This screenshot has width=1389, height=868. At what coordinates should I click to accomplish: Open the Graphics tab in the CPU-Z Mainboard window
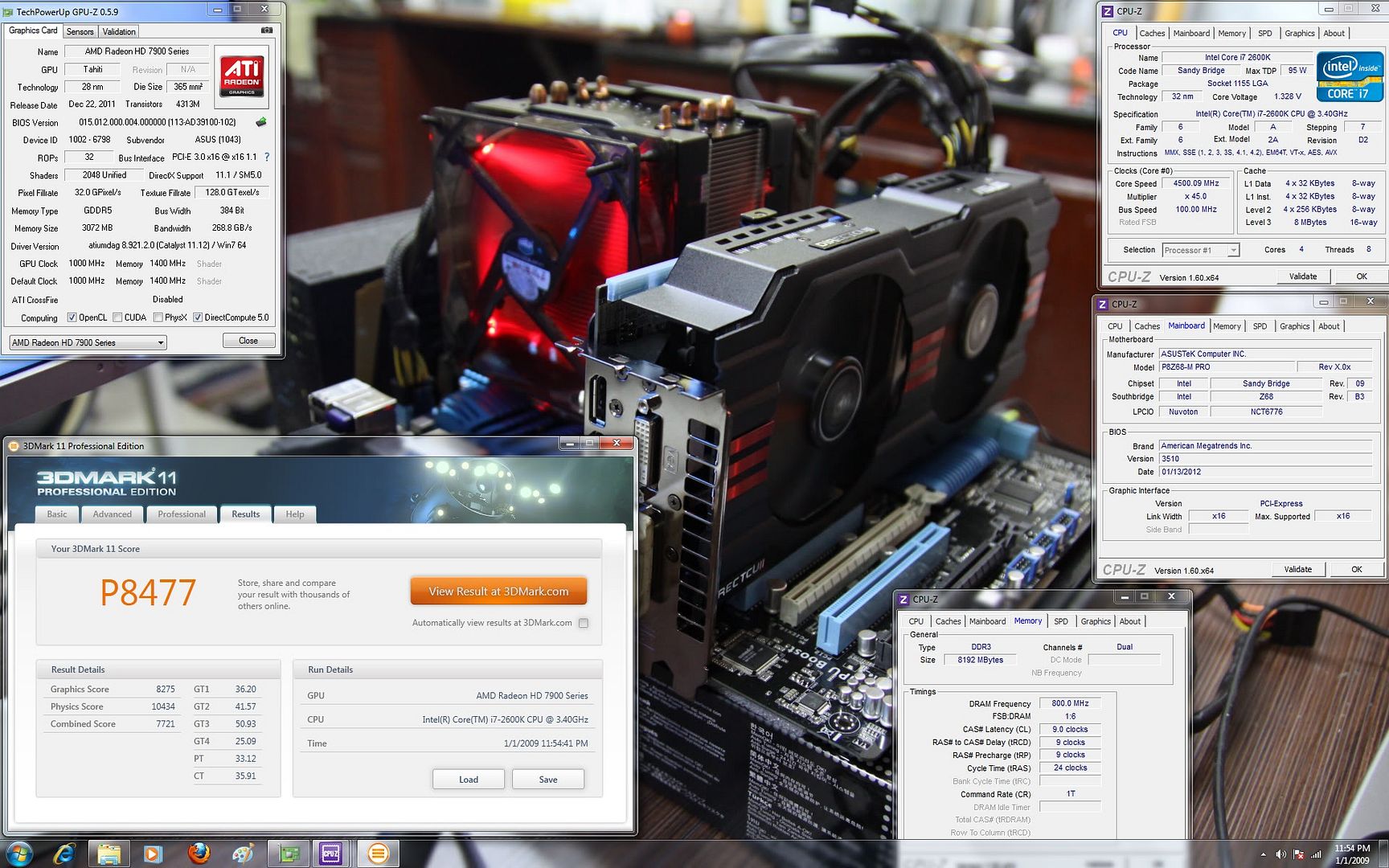click(1295, 326)
